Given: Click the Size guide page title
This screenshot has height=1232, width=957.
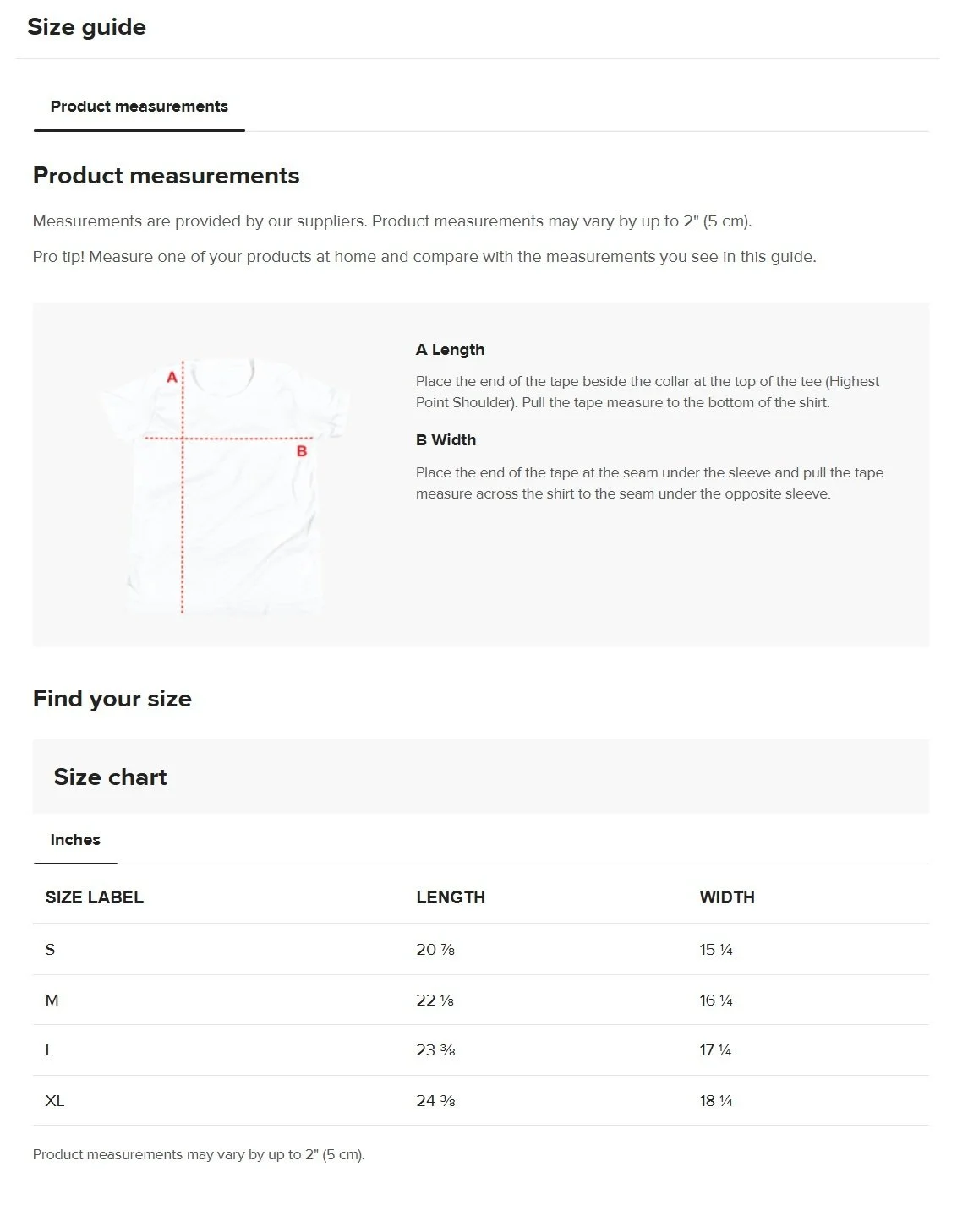Looking at the screenshot, I should 87,27.
